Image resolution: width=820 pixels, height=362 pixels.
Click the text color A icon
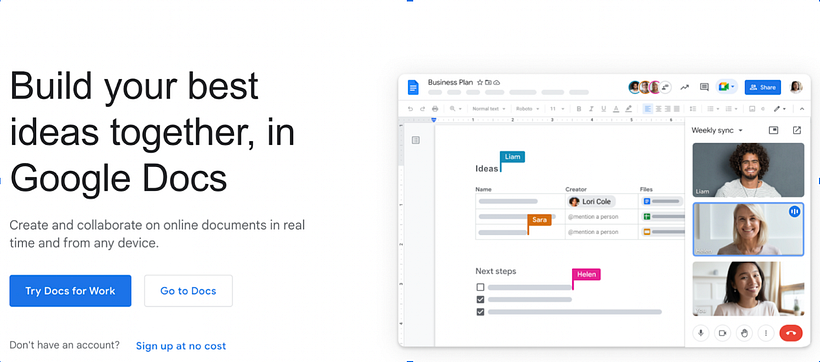click(x=616, y=109)
